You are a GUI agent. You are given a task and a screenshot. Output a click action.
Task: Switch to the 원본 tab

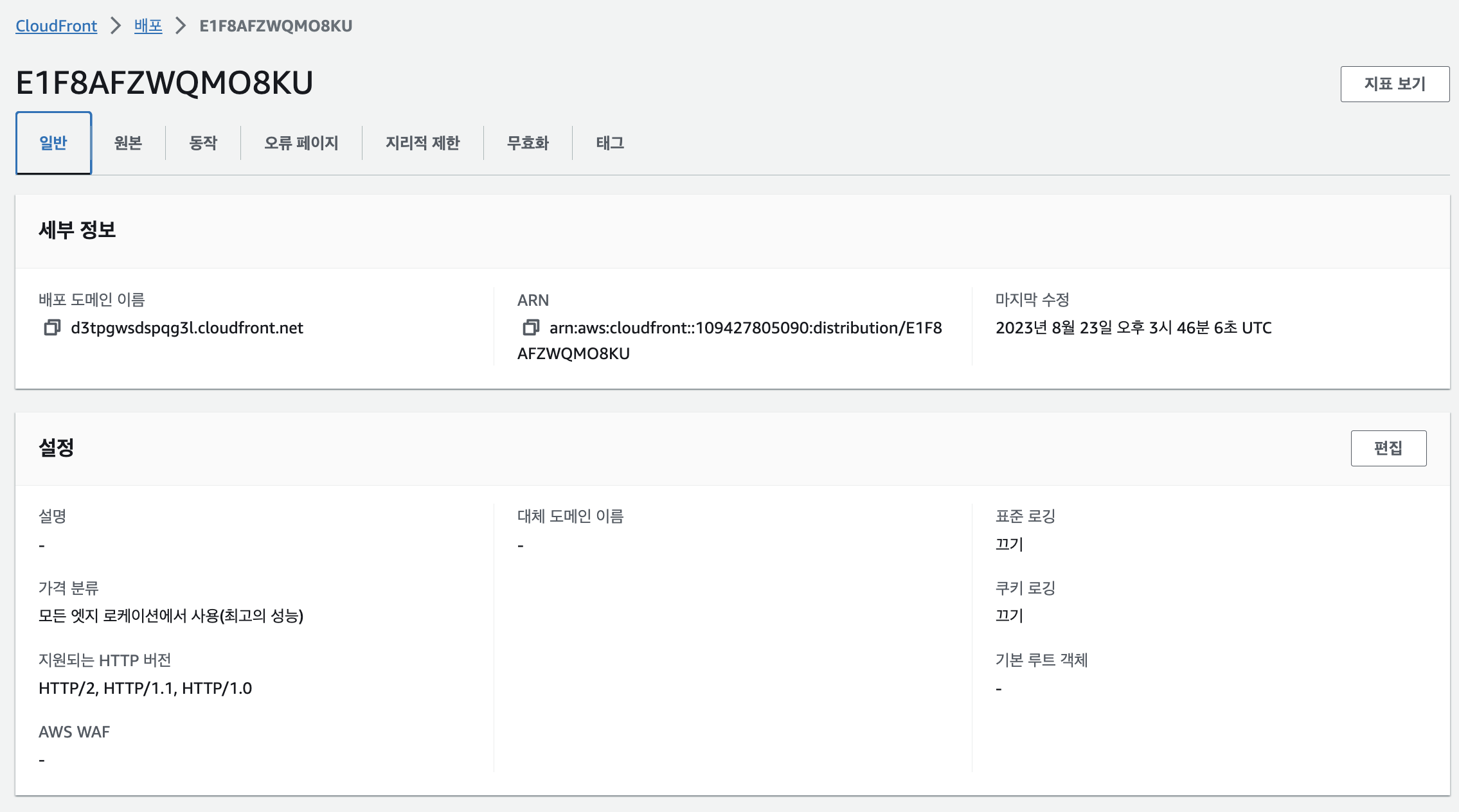[128, 143]
